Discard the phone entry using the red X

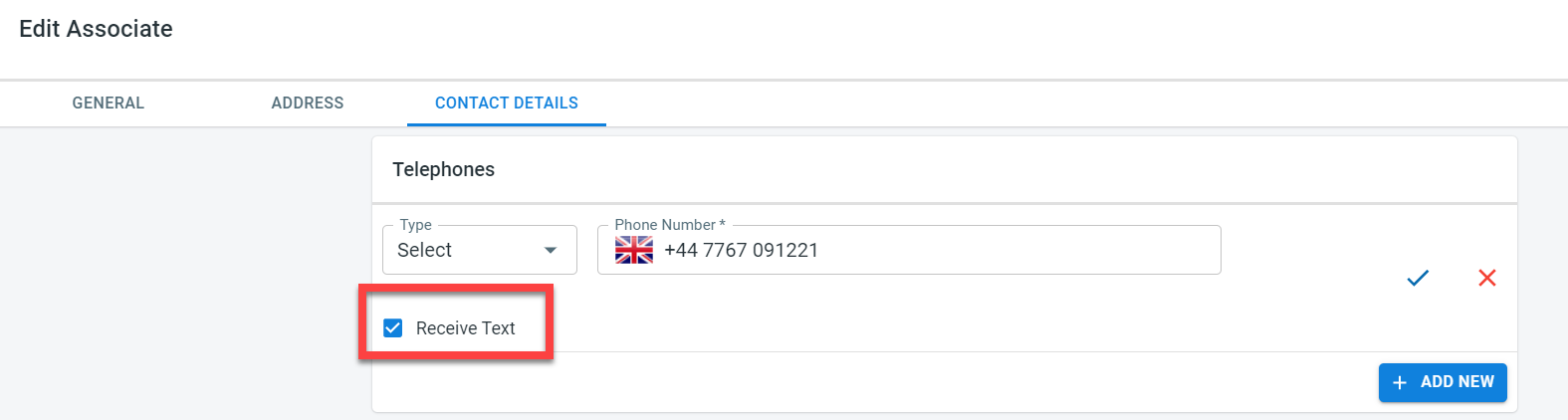1487,278
